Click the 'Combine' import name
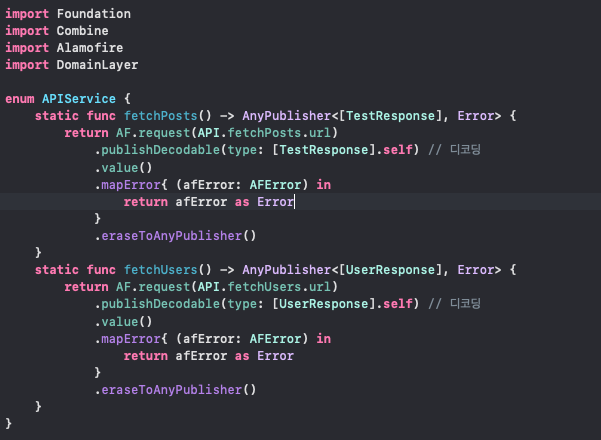This screenshot has width=601, height=440. pyautogui.click(x=82, y=31)
